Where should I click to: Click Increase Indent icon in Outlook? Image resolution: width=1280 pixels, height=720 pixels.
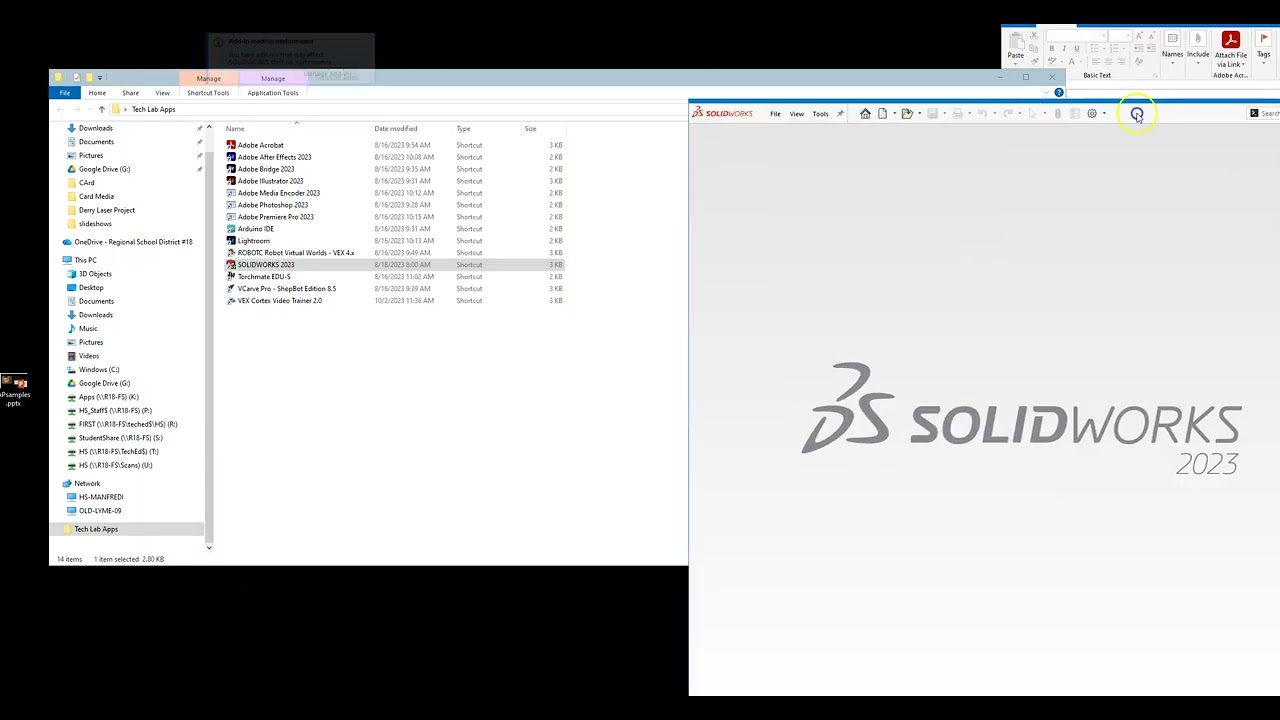coord(1150,49)
